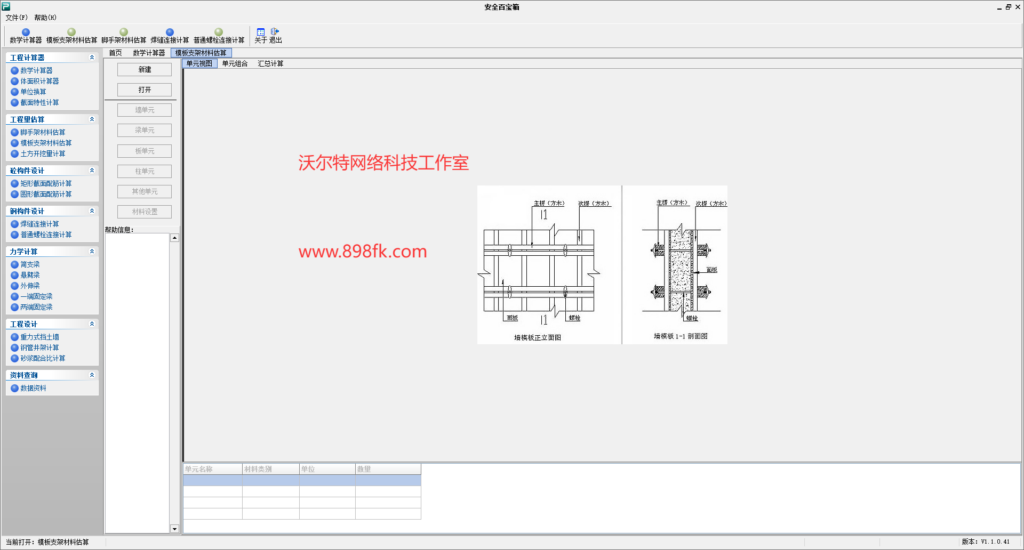1024x550 pixels.
Task: Click the 退出 exit toolbar icon
Action: pos(275,36)
